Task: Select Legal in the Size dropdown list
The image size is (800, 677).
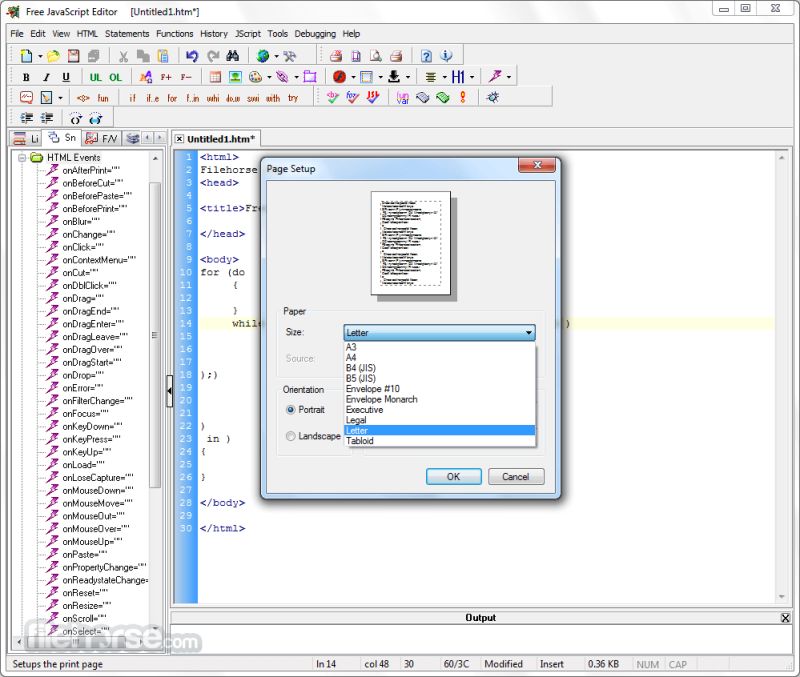Action: (x=362, y=419)
